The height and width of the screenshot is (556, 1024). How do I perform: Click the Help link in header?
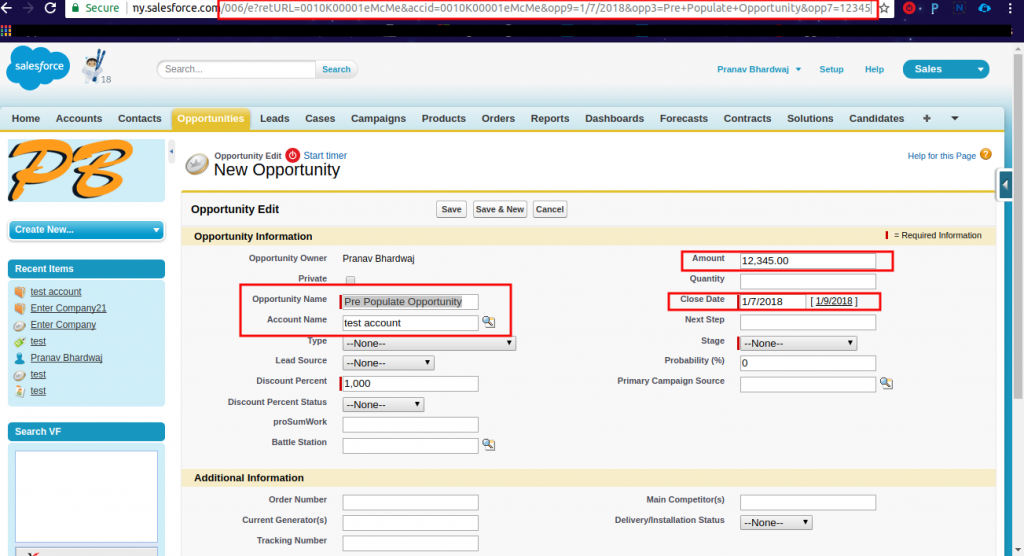pos(874,69)
